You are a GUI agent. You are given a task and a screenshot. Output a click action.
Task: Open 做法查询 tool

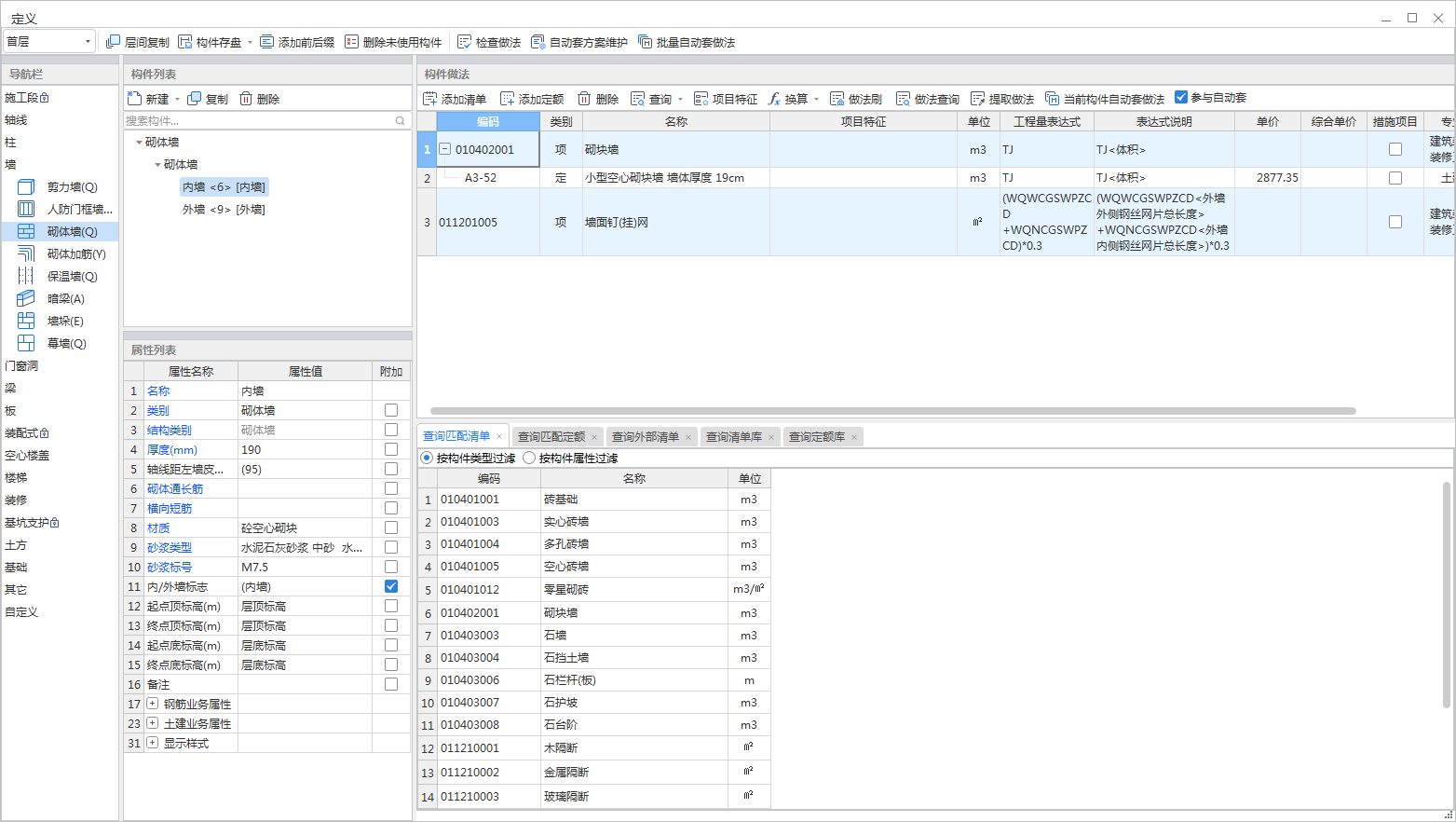coord(928,99)
